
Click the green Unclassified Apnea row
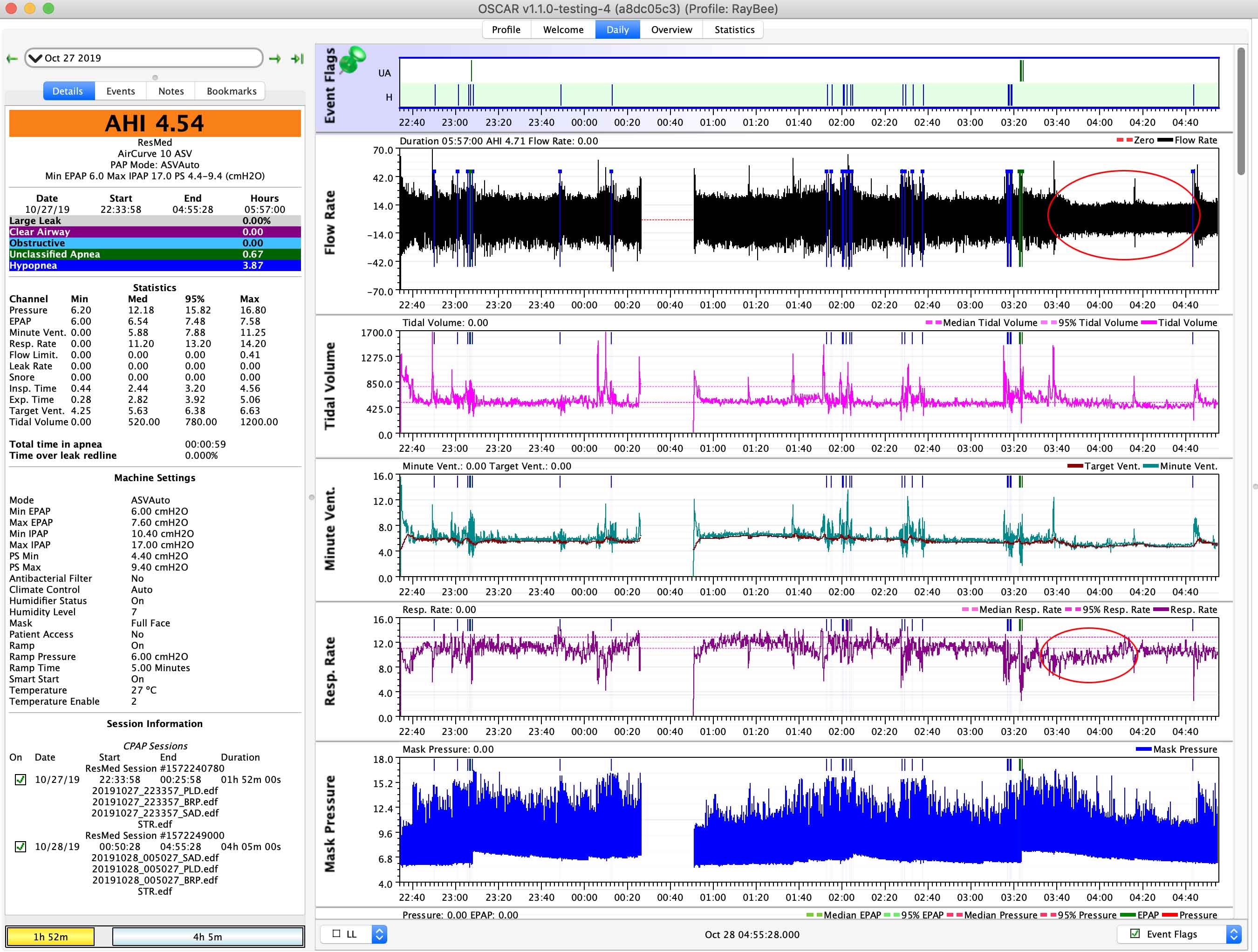[x=155, y=254]
